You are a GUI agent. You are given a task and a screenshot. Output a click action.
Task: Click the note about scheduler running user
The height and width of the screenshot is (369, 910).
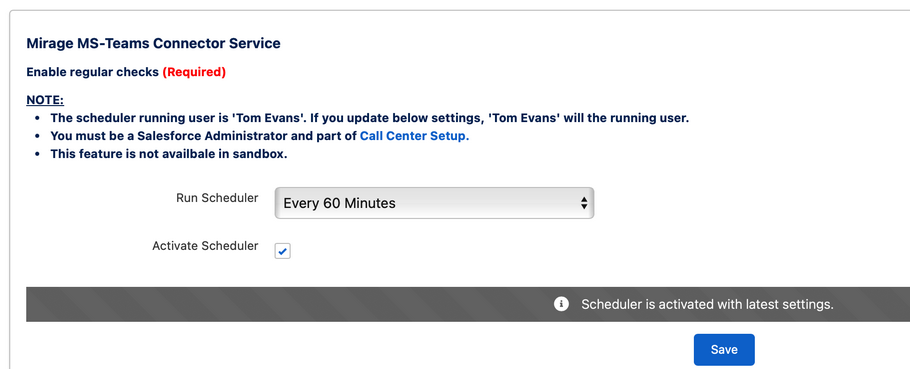pyautogui.click(x=370, y=118)
